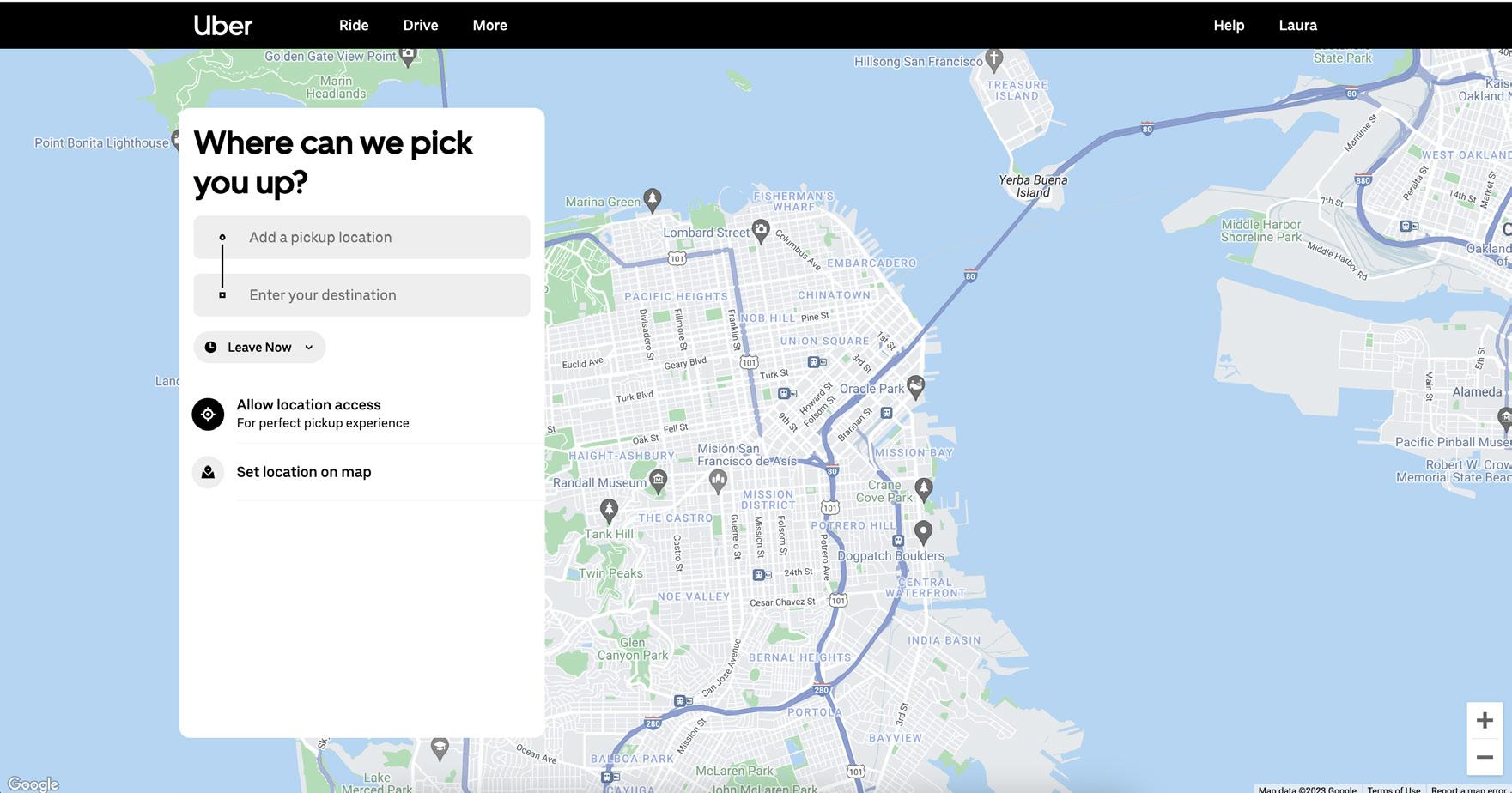The height and width of the screenshot is (793, 1512).
Task: Expand the Leave Now time dropdown
Action: (259, 348)
